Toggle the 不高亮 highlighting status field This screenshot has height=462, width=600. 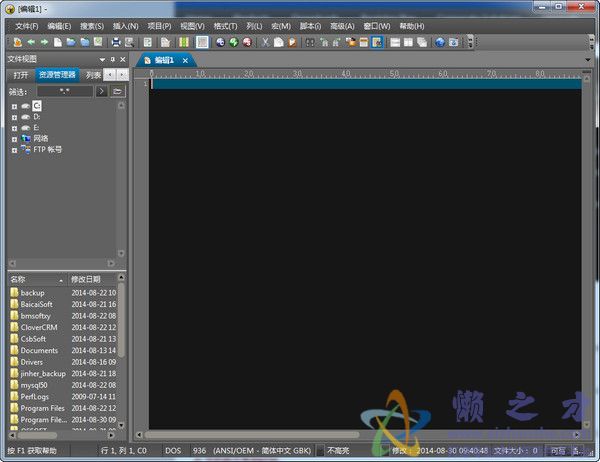(x=338, y=451)
